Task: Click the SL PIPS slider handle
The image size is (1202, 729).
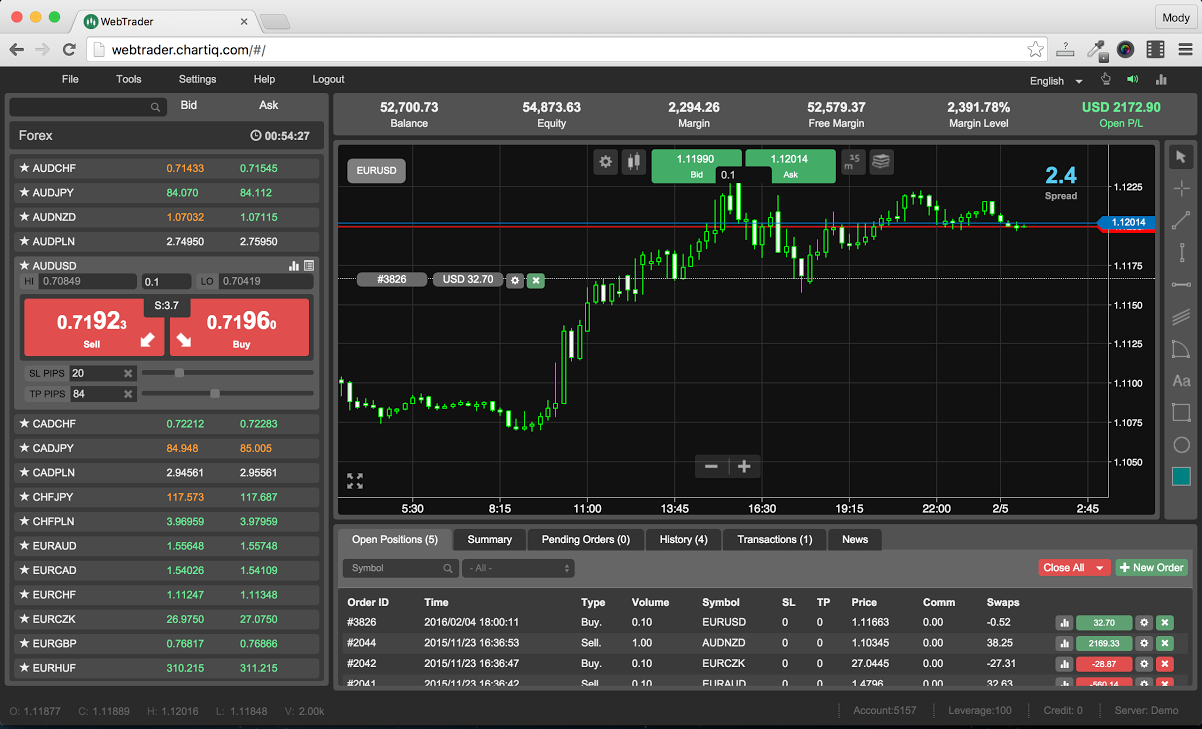Action: [179, 373]
